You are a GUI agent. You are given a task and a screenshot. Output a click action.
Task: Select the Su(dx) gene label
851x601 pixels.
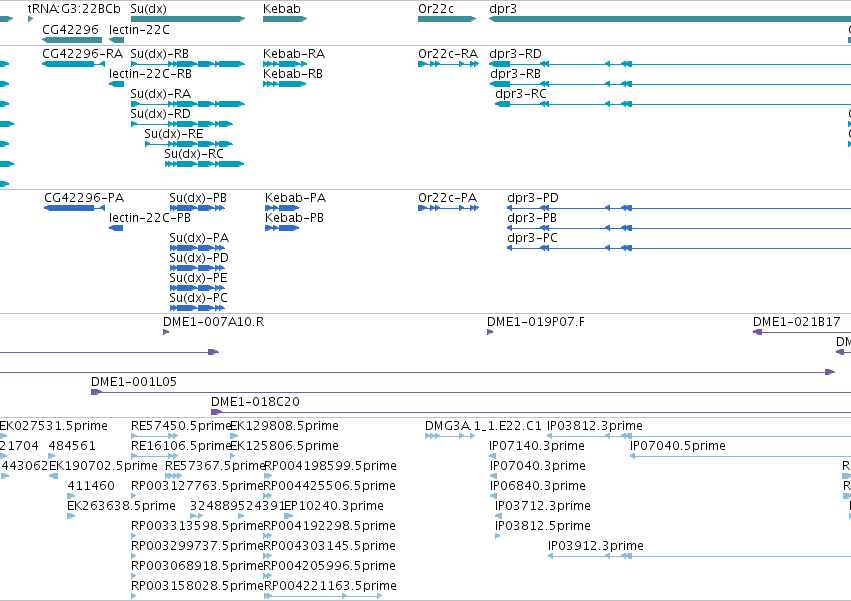[x=149, y=9]
